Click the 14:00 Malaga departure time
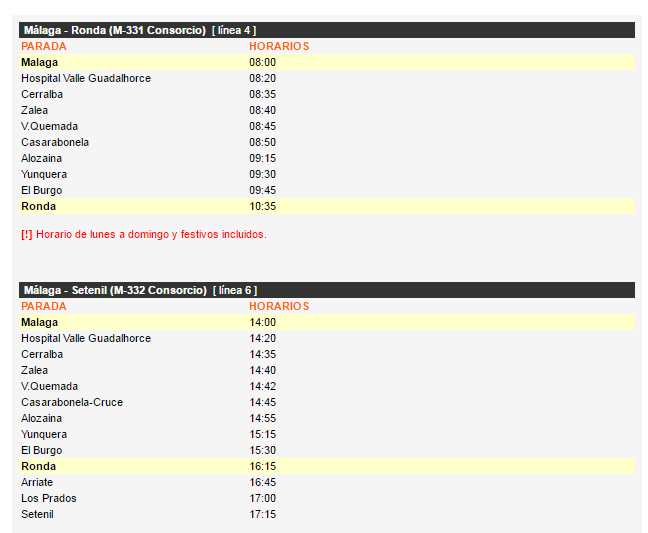The image size is (648, 533). click(x=262, y=323)
